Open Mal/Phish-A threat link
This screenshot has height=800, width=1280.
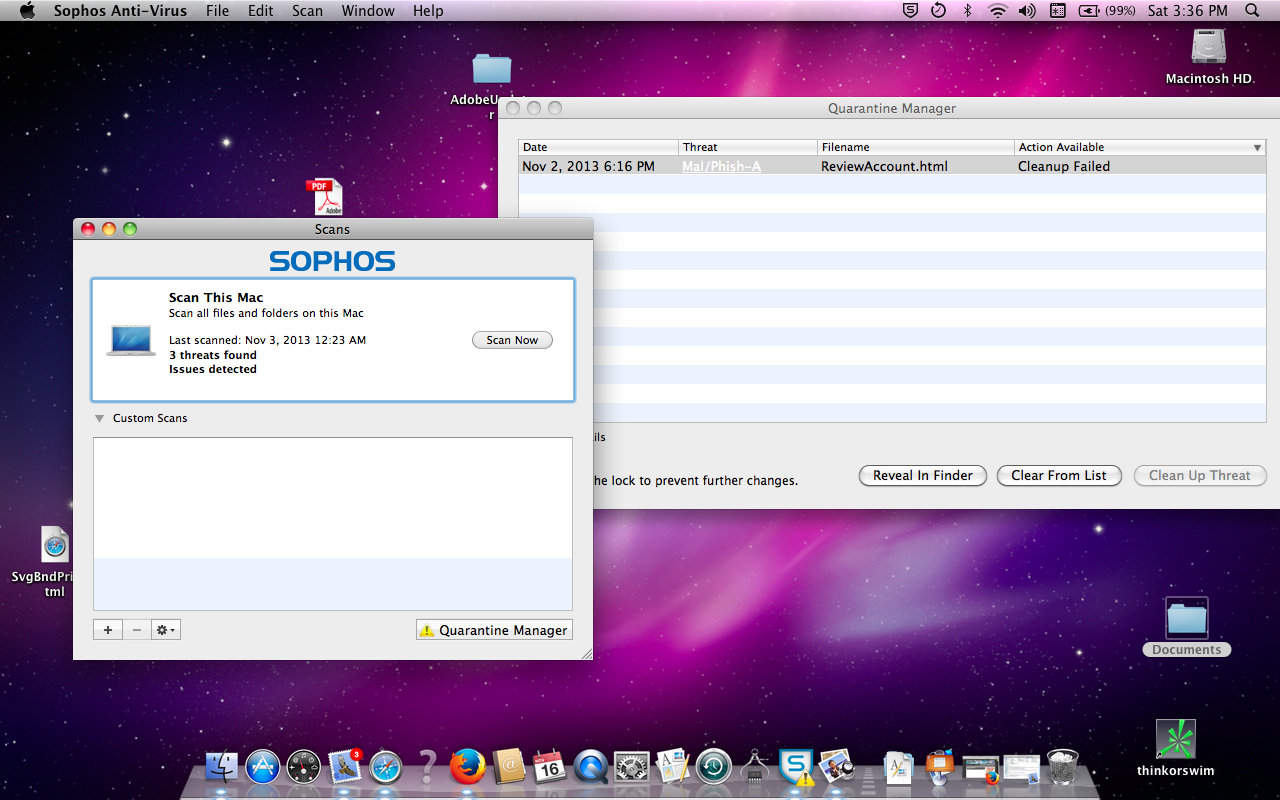click(721, 167)
